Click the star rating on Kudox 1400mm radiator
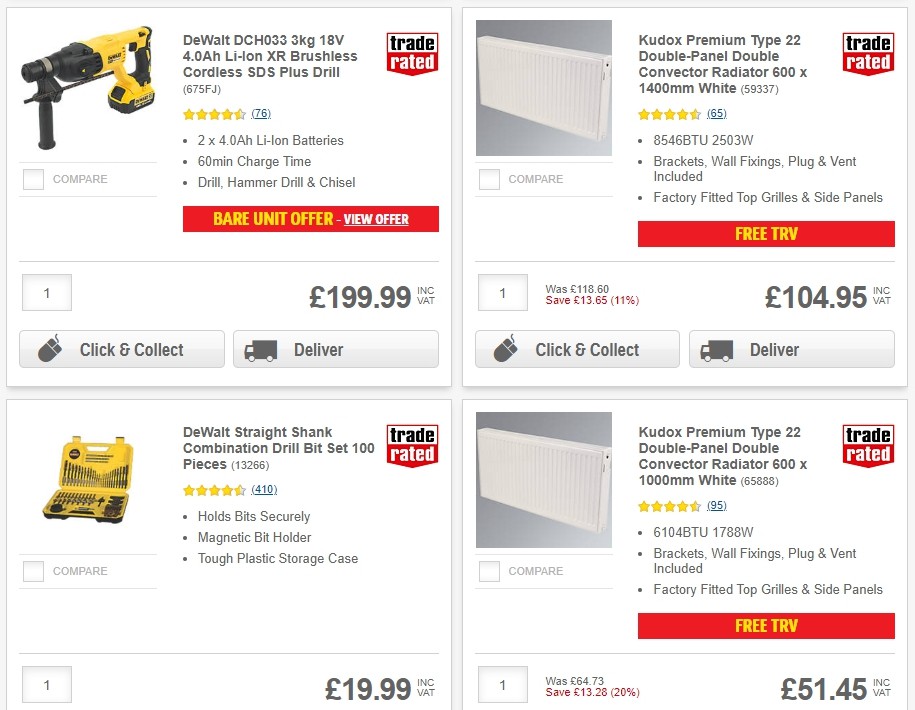Viewport: 915px width, 710px height. pos(666,113)
